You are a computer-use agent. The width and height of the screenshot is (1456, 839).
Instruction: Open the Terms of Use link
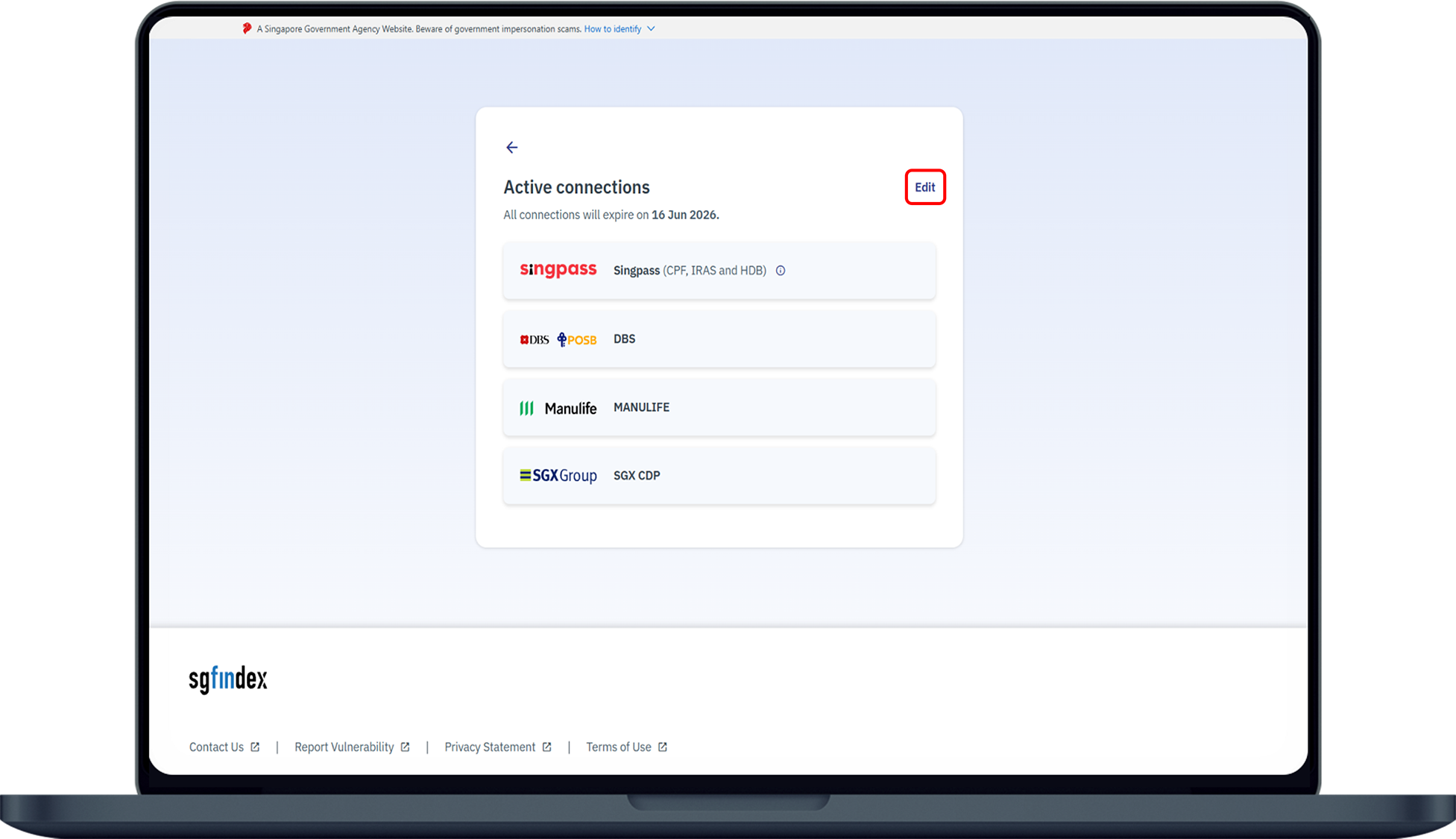point(618,747)
